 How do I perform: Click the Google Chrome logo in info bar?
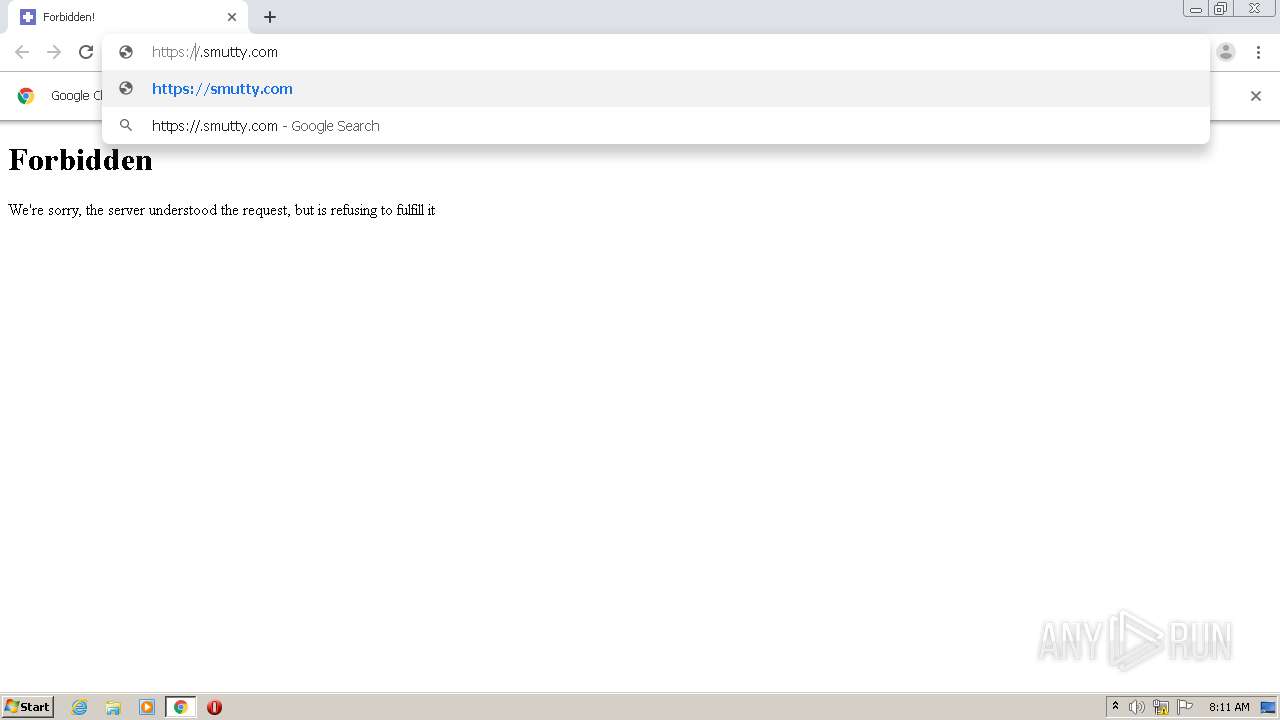(x=26, y=96)
